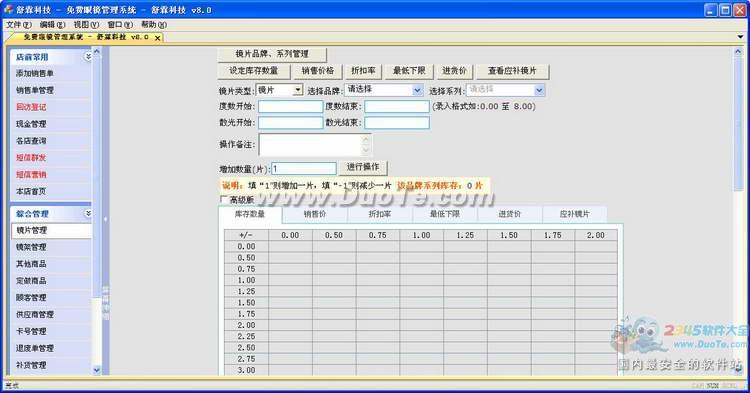The width and height of the screenshot is (750, 393).
Task: Open the 窗口 menu
Action: pyautogui.click(x=120, y=24)
